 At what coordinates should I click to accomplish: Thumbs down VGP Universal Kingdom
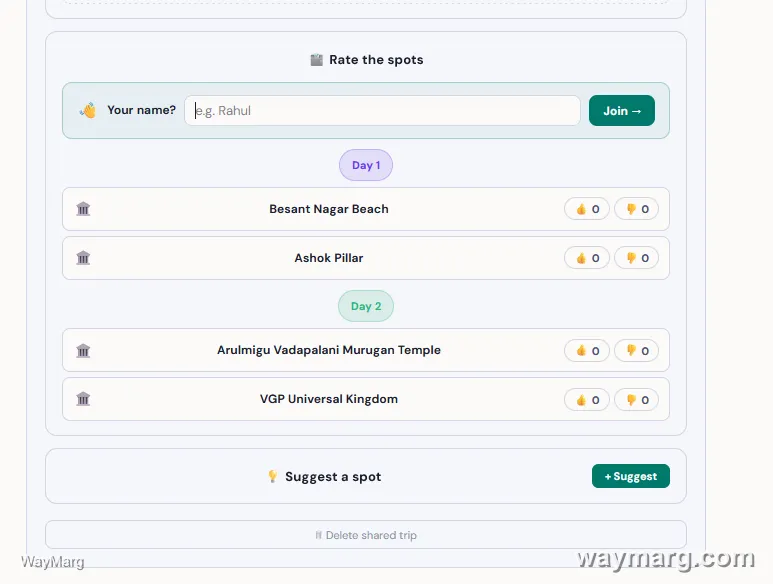[x=636, y=400]
